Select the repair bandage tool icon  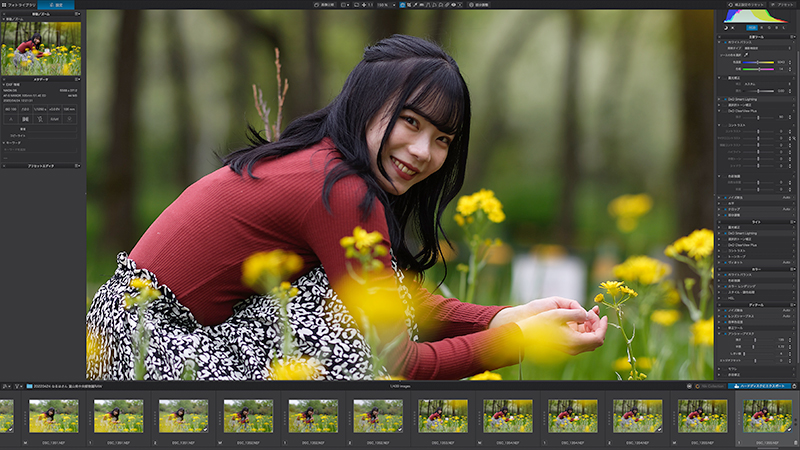point(446,5)
